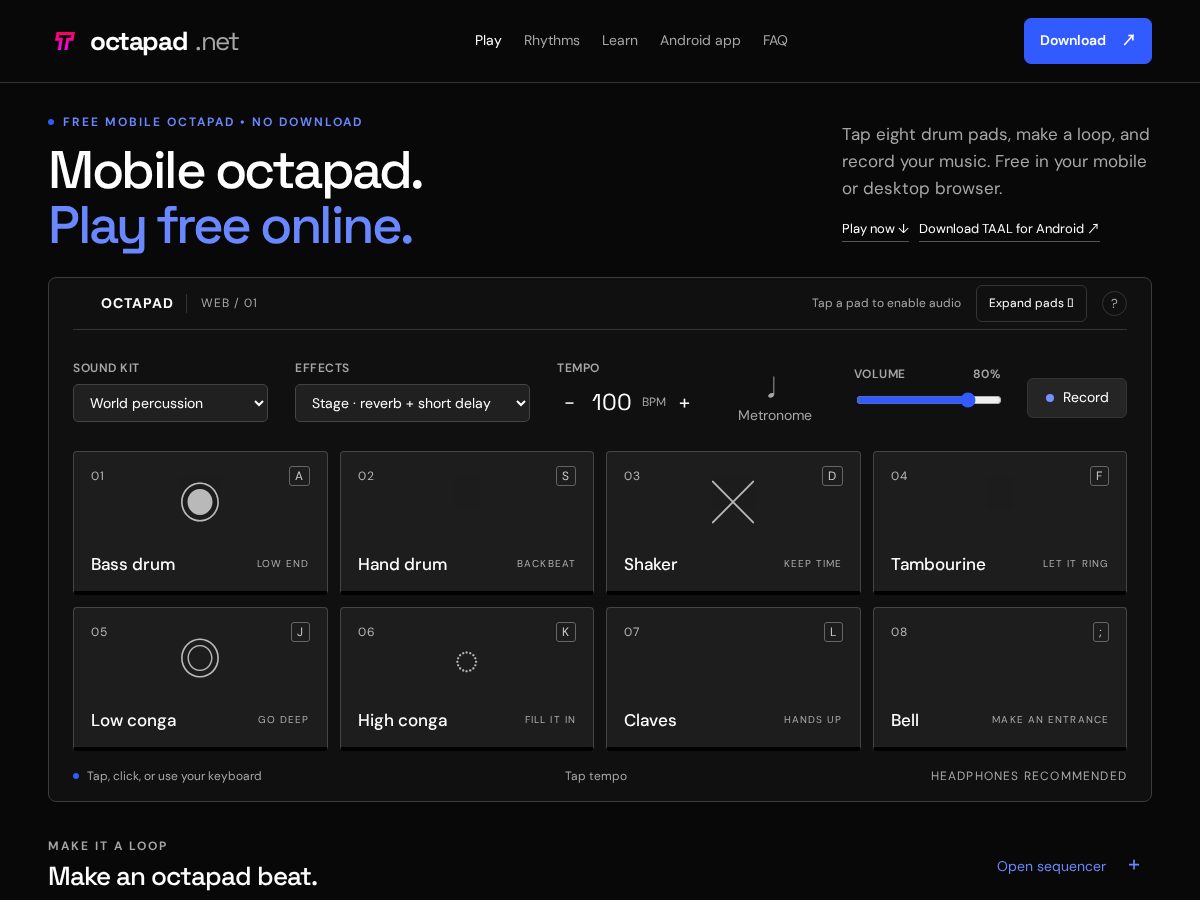Open the Rhythms nav item
Viewport: 1200px width, 900px height.
pos(552,41)
